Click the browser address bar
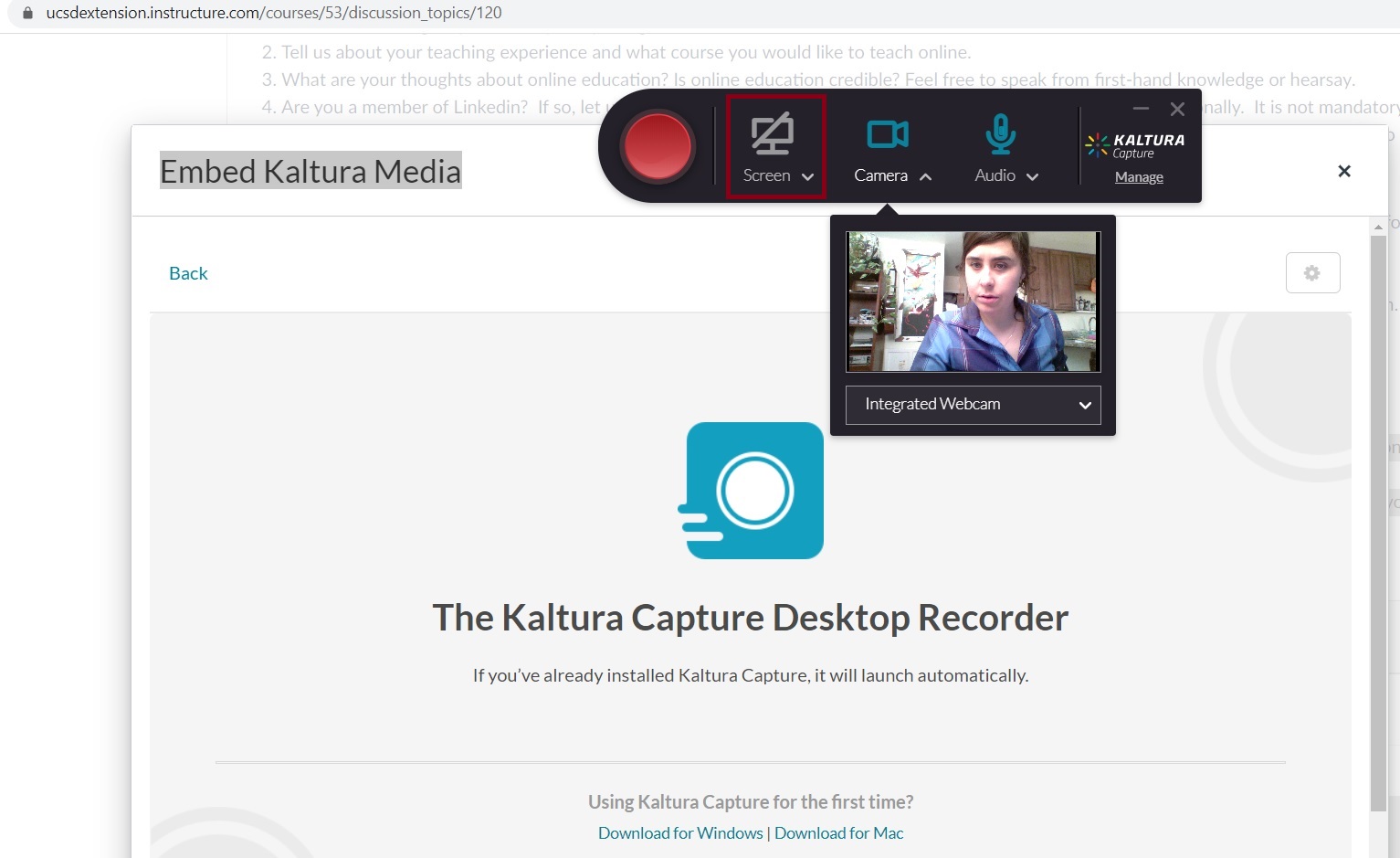 [x=365, y=13]
